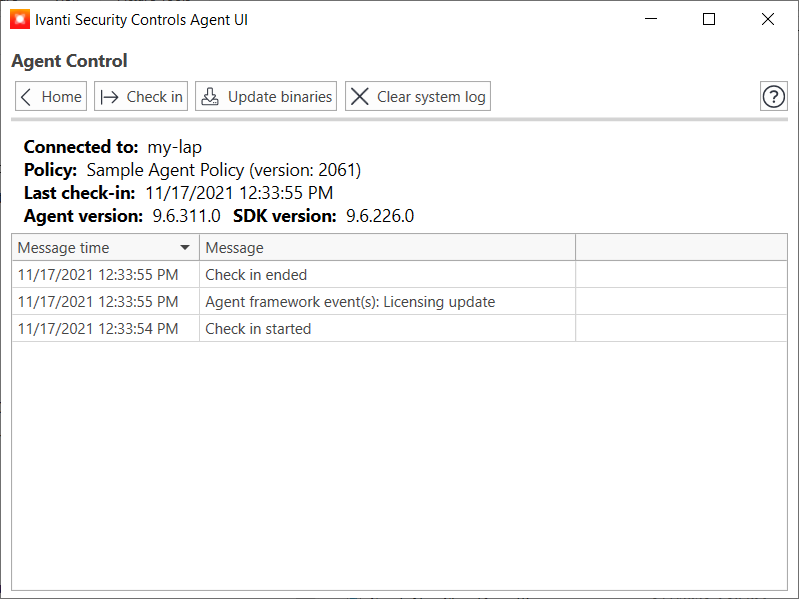
Task: Click the Agent Control heading
Action: coord(69,61)
